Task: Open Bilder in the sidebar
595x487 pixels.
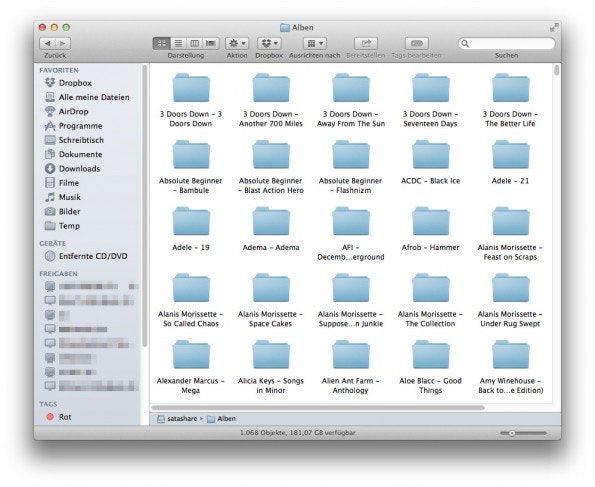Action: pos(63,211)
